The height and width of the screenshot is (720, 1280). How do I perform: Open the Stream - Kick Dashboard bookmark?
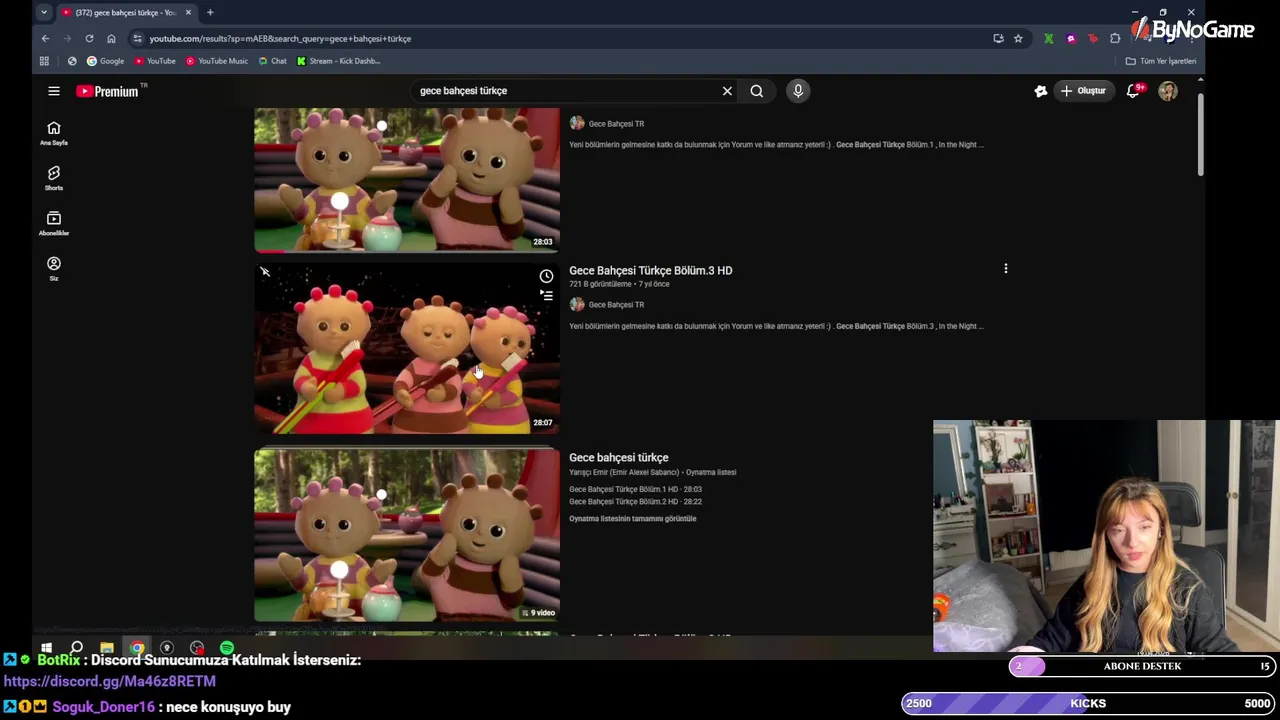(338, 61)
